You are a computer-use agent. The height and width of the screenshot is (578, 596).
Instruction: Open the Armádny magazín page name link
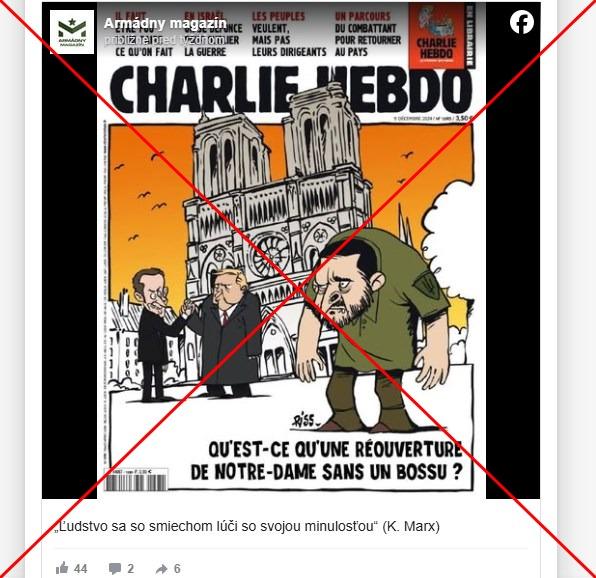pyautogui.click(x=165, y=24)
